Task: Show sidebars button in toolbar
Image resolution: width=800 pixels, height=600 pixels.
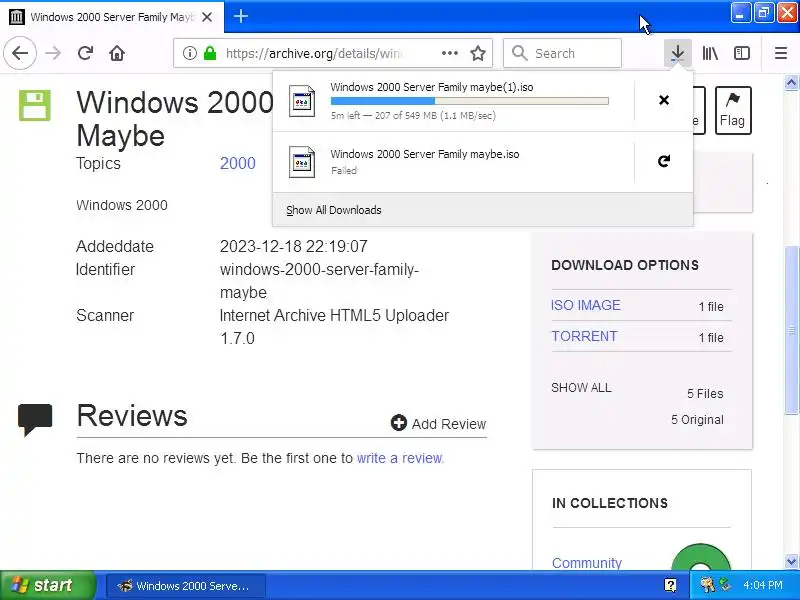Action: (742, 53)
